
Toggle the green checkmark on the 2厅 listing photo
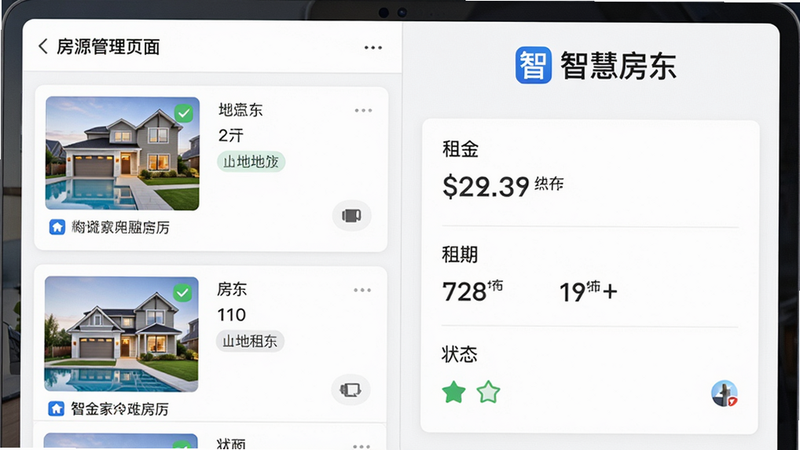coord(184,113)
